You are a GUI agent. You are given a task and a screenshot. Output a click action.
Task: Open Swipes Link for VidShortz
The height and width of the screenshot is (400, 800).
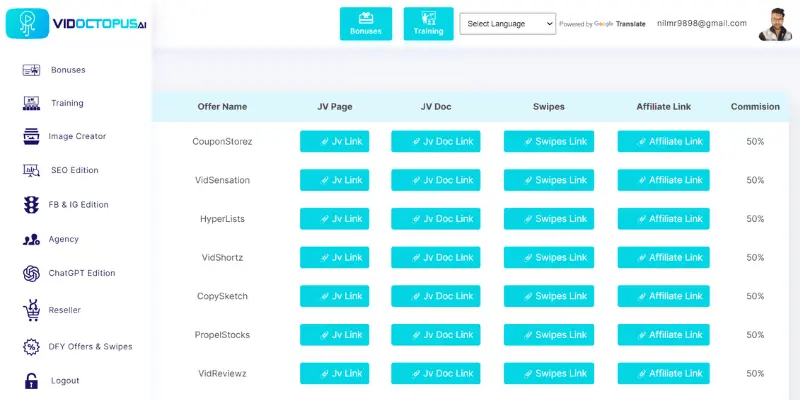(549, 258)
